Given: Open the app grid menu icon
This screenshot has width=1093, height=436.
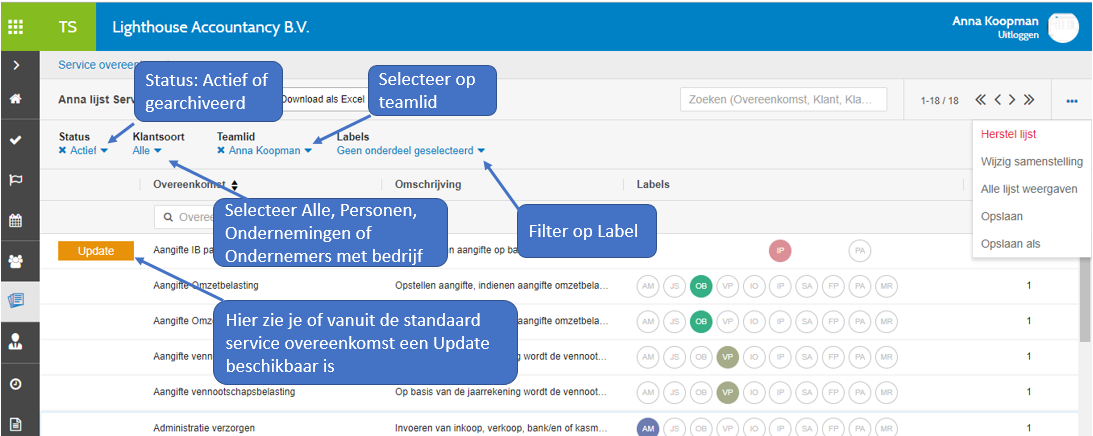Looking at the screenshot, I should click(x=17, y=27).
